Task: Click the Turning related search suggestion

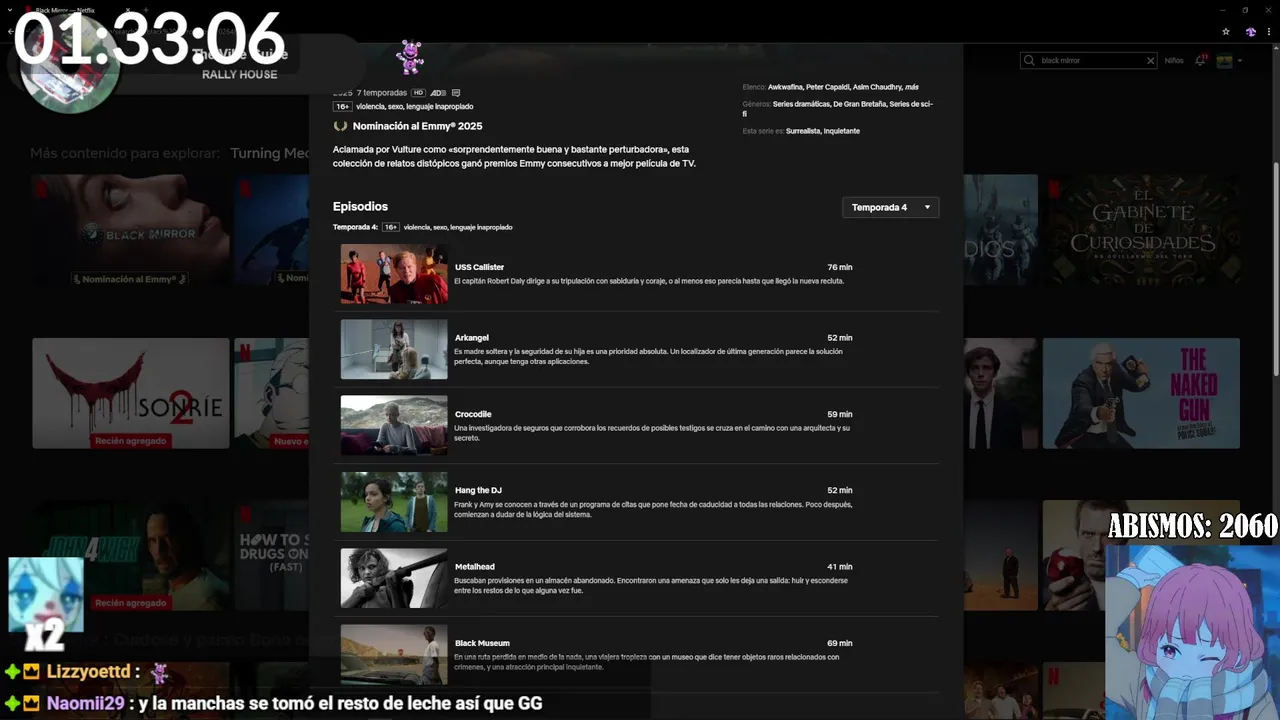Action: pyautogui.click(x=269, y=153)
